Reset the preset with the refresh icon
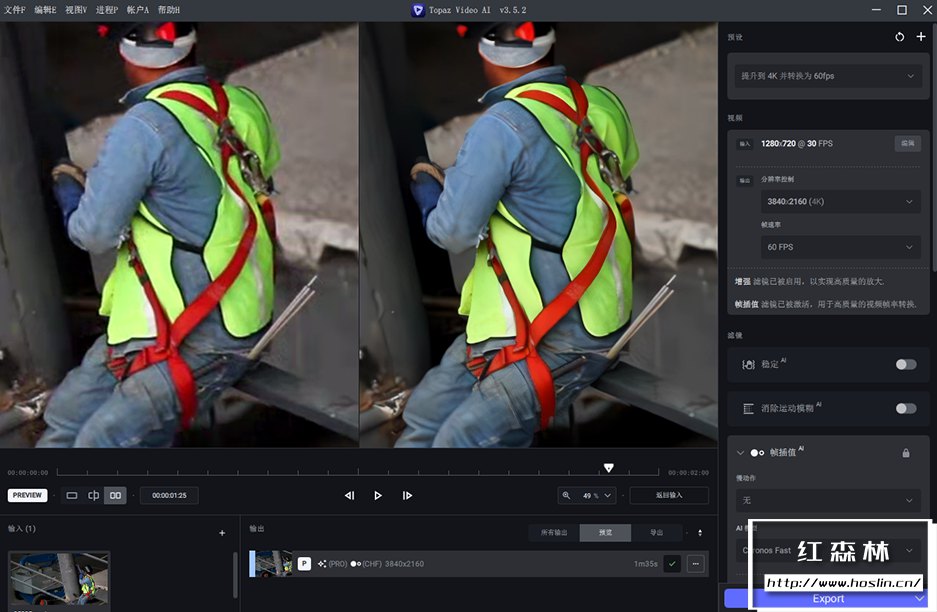937x612 pixels. pyautogui.click(x=900, y=37)
